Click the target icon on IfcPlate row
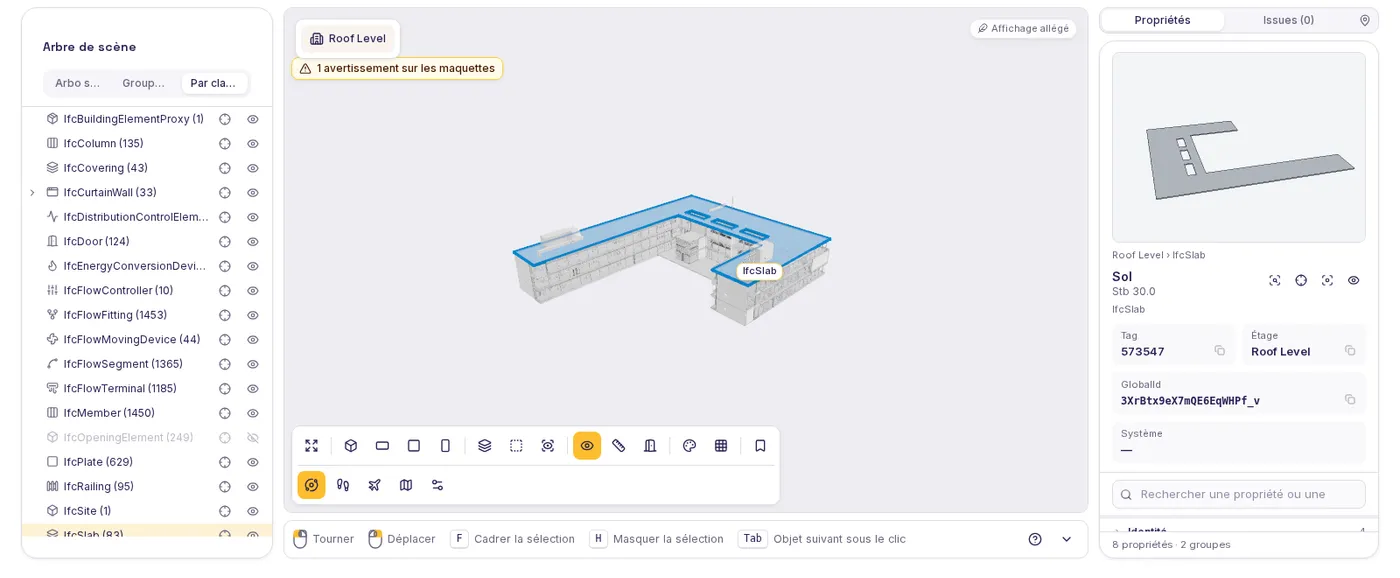1400x578 pixels. pyautogui.click(x=225, y=462)
